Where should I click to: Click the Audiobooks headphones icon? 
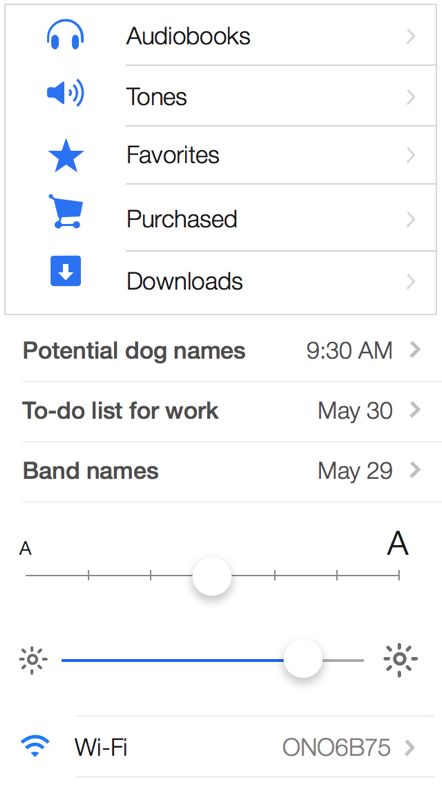click(65, 35)
